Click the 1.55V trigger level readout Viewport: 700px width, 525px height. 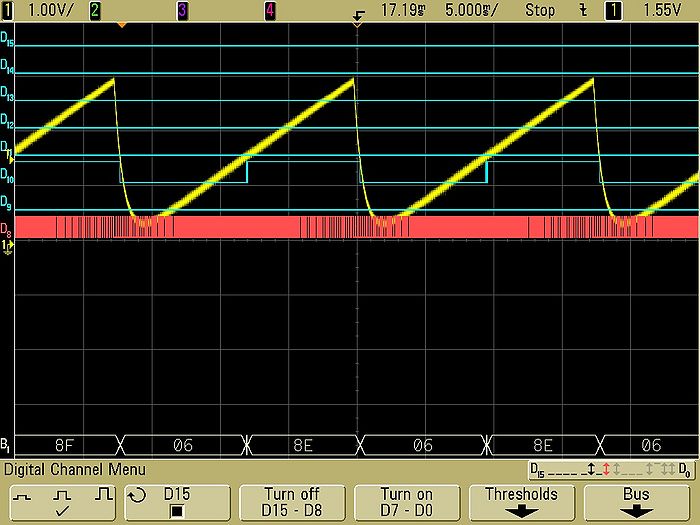pyautogui.click(x=662, y=10)
